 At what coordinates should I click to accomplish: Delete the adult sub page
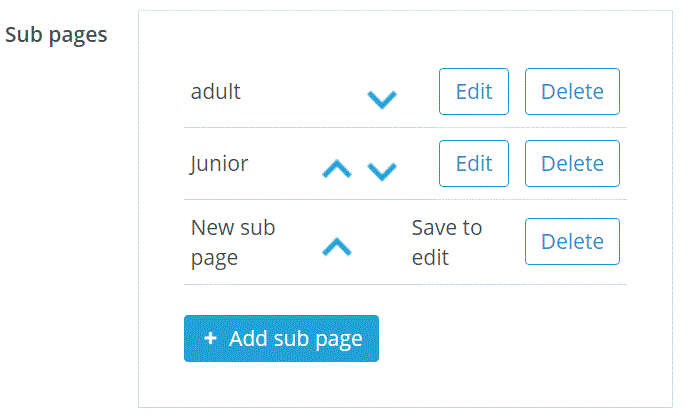[572, 92]
